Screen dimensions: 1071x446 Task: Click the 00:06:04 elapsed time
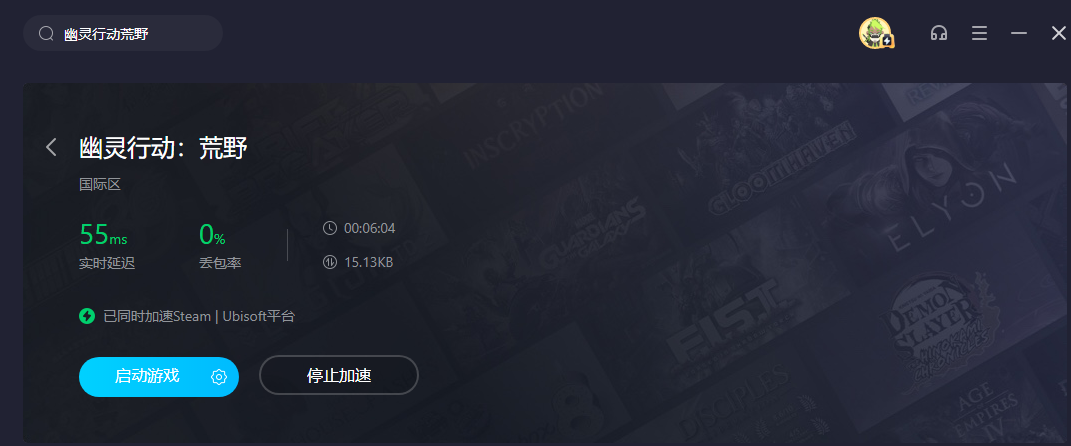click(x=370, y=228)
